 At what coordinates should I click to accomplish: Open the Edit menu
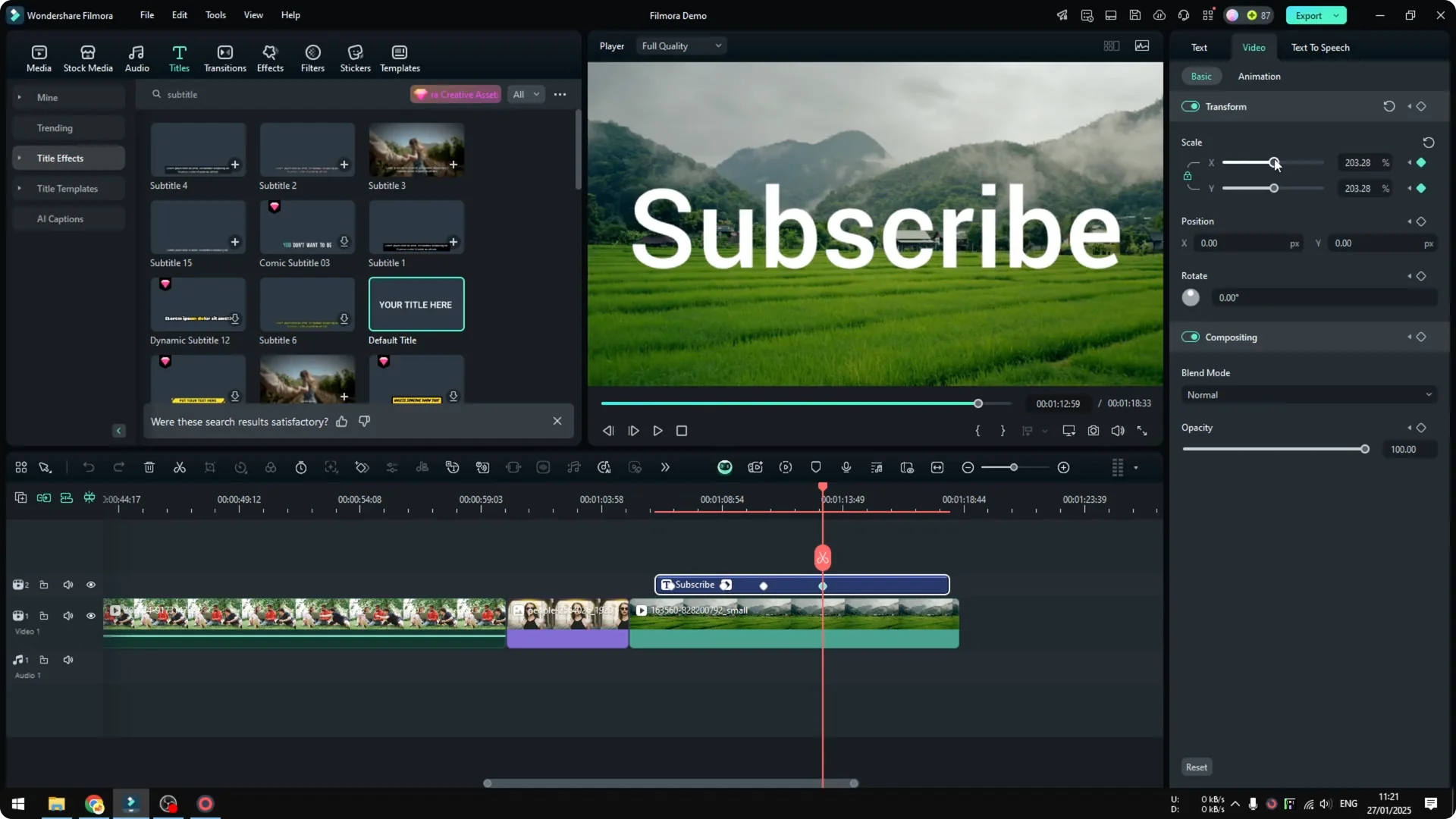[x=180, y=15]
